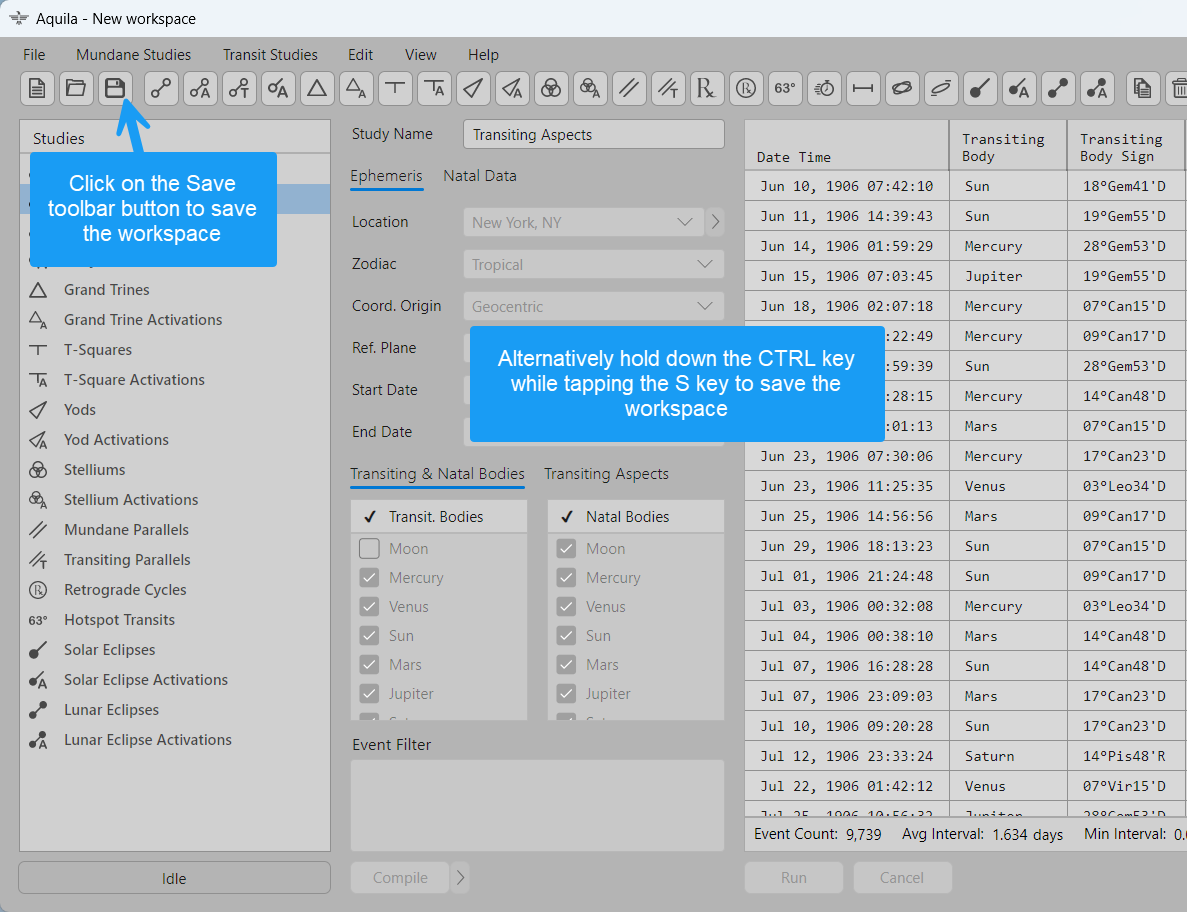Uncheck the natal Moon checkbox
The height and width of the screenshot is (912, 1187).
[566, 548]
